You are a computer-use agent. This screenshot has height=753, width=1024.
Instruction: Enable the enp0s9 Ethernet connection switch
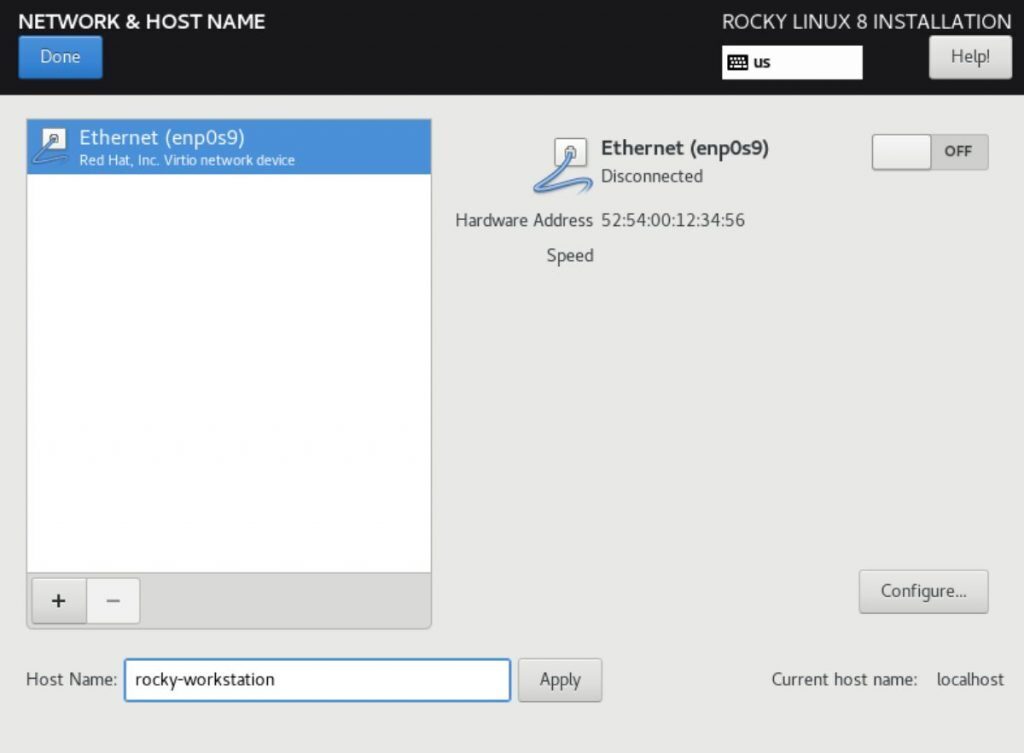click(929, 152)
